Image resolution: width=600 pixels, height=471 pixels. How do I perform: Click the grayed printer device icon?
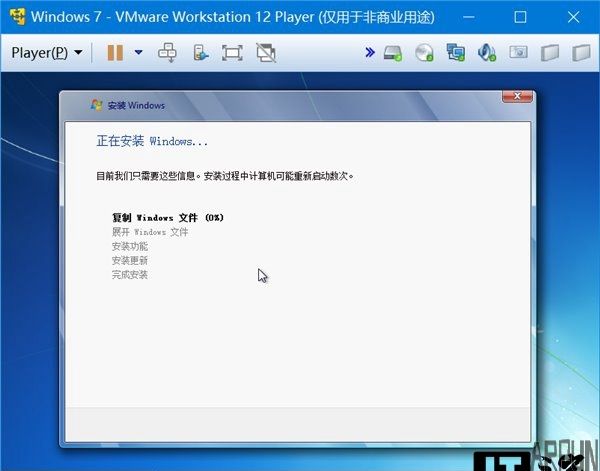pos(518,52)
